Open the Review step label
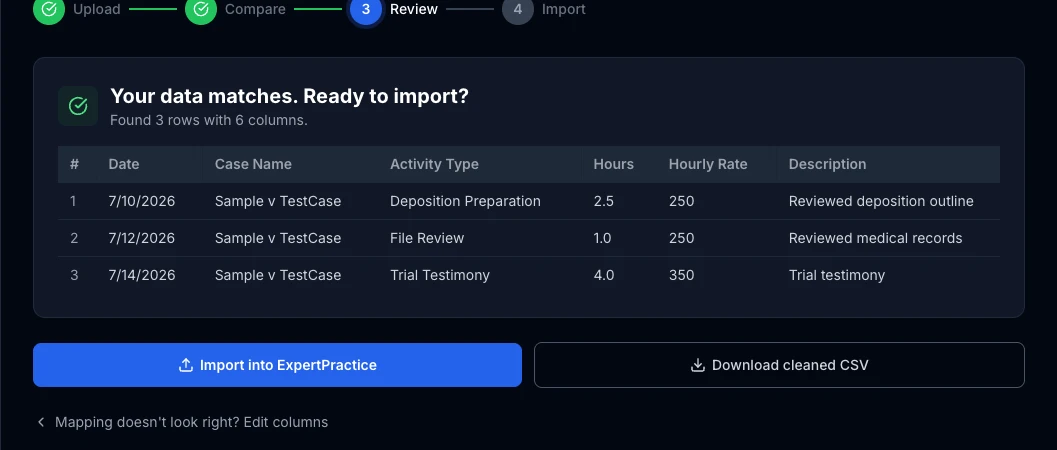Image resolution: width=1057 pixels, height=450 pixels. 414,9
